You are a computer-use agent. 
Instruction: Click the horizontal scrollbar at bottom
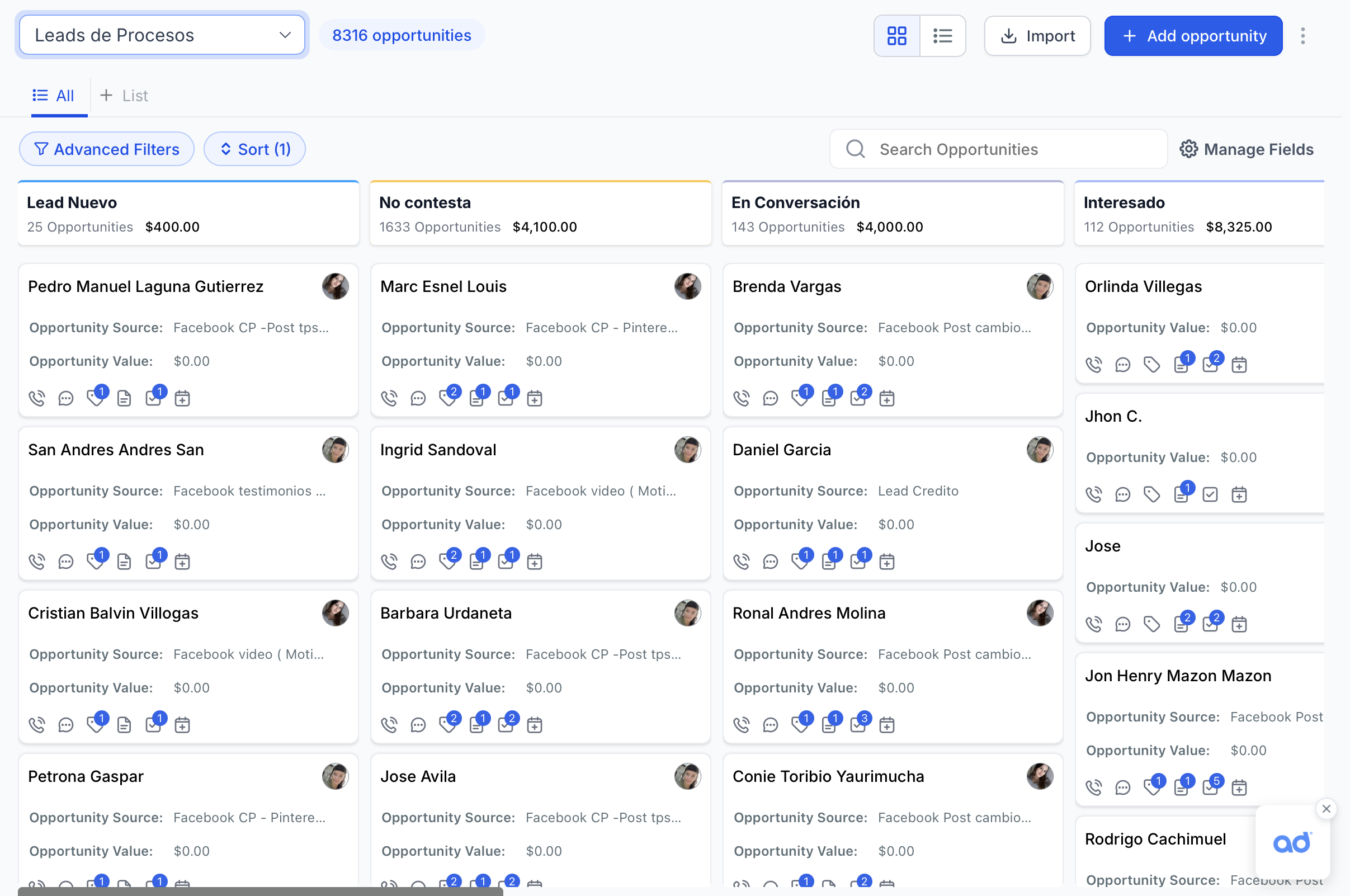pyautogui.click(x=261, y=891)
